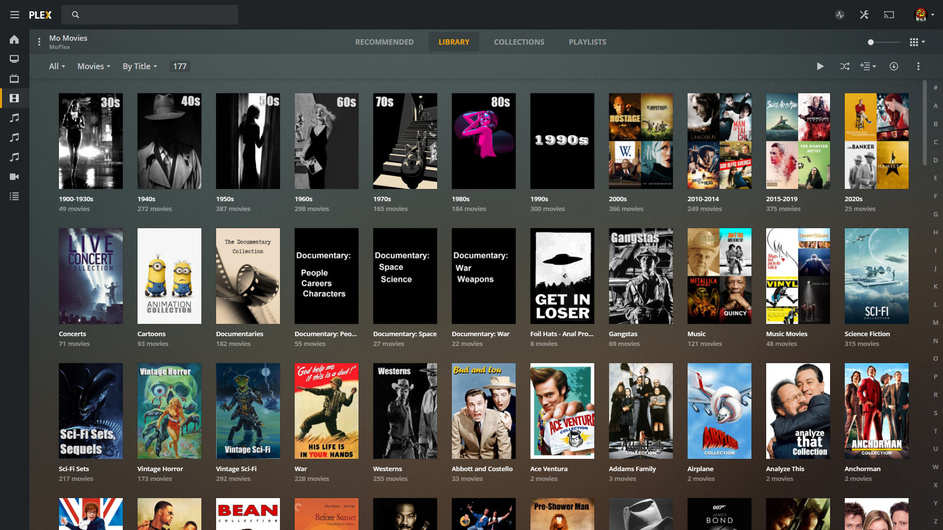This screenshot has width=943, height=530.
Task: Open the TV screen icon in the sidebar
Action: coord(14,59)
